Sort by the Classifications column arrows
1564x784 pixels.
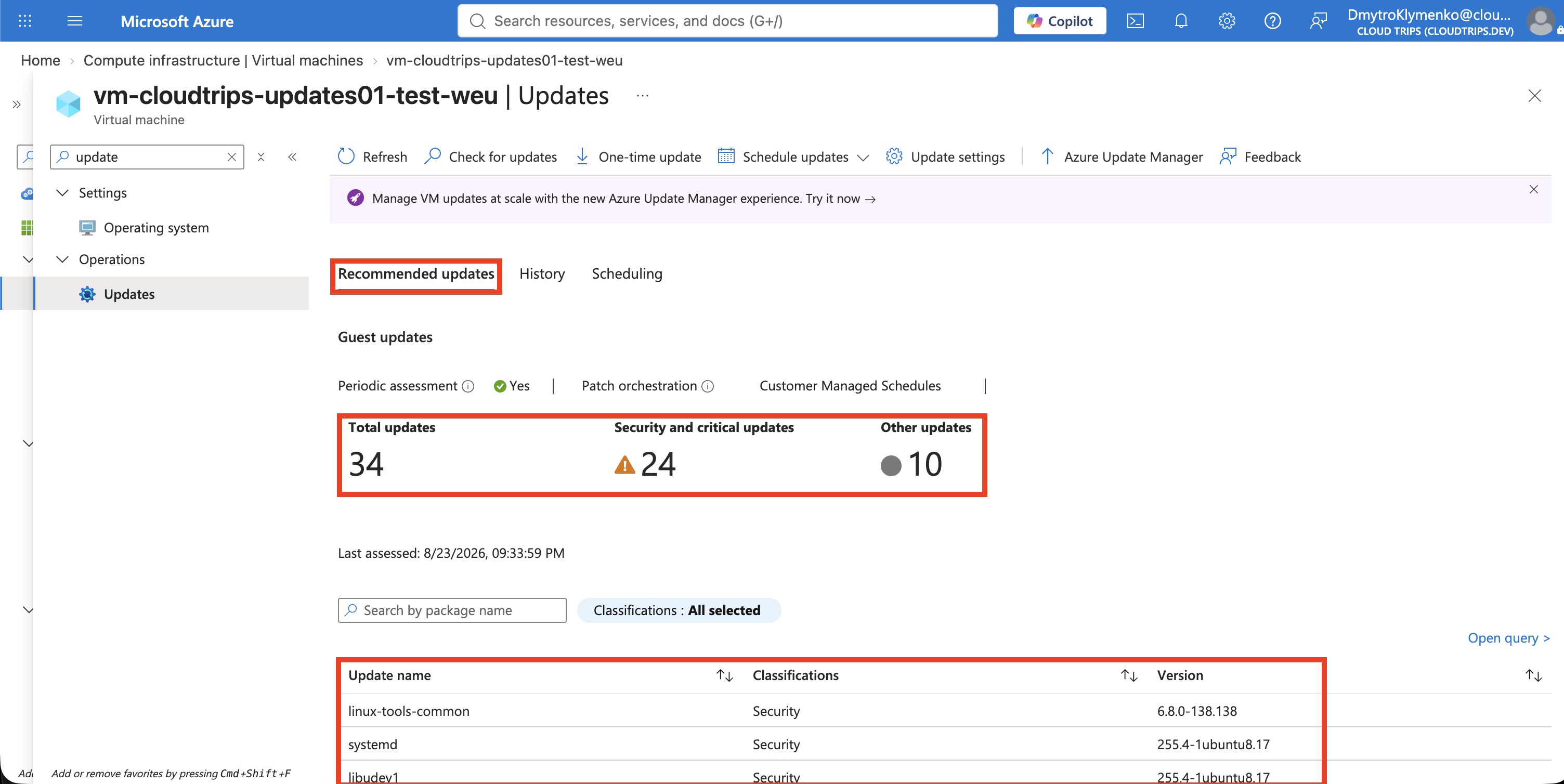tap(1129, 675)
